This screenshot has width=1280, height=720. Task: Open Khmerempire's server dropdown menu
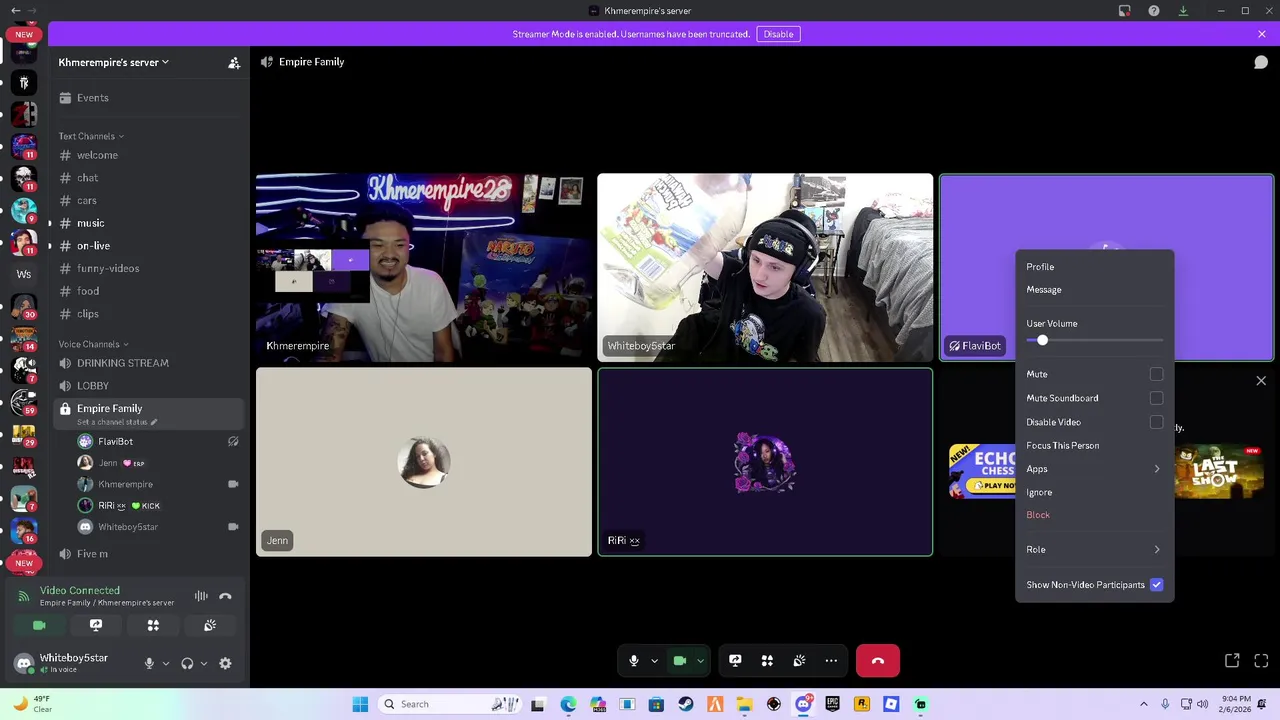click(113, 62)
